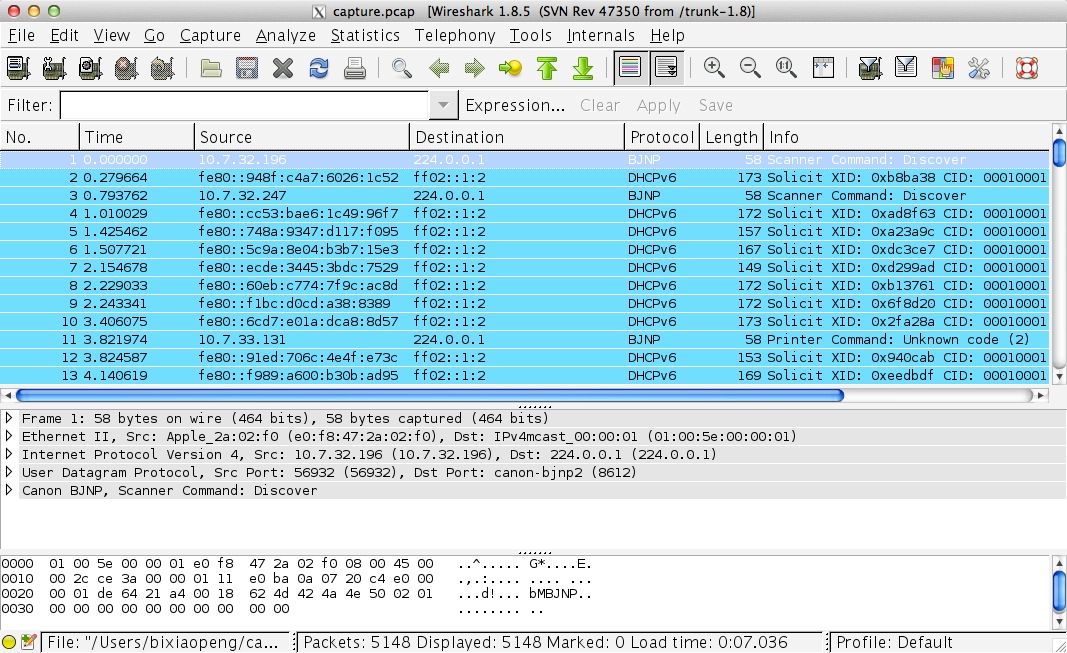
Task: Open the Help lifebuoy icon
Action: point(1027,68)
